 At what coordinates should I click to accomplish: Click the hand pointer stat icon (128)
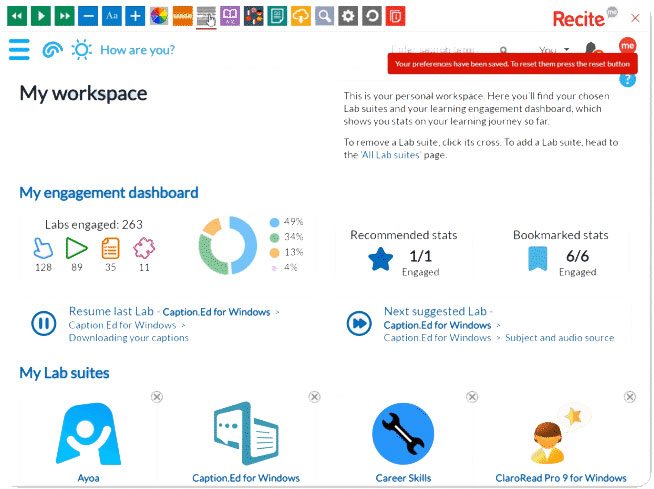pos(43,248)
